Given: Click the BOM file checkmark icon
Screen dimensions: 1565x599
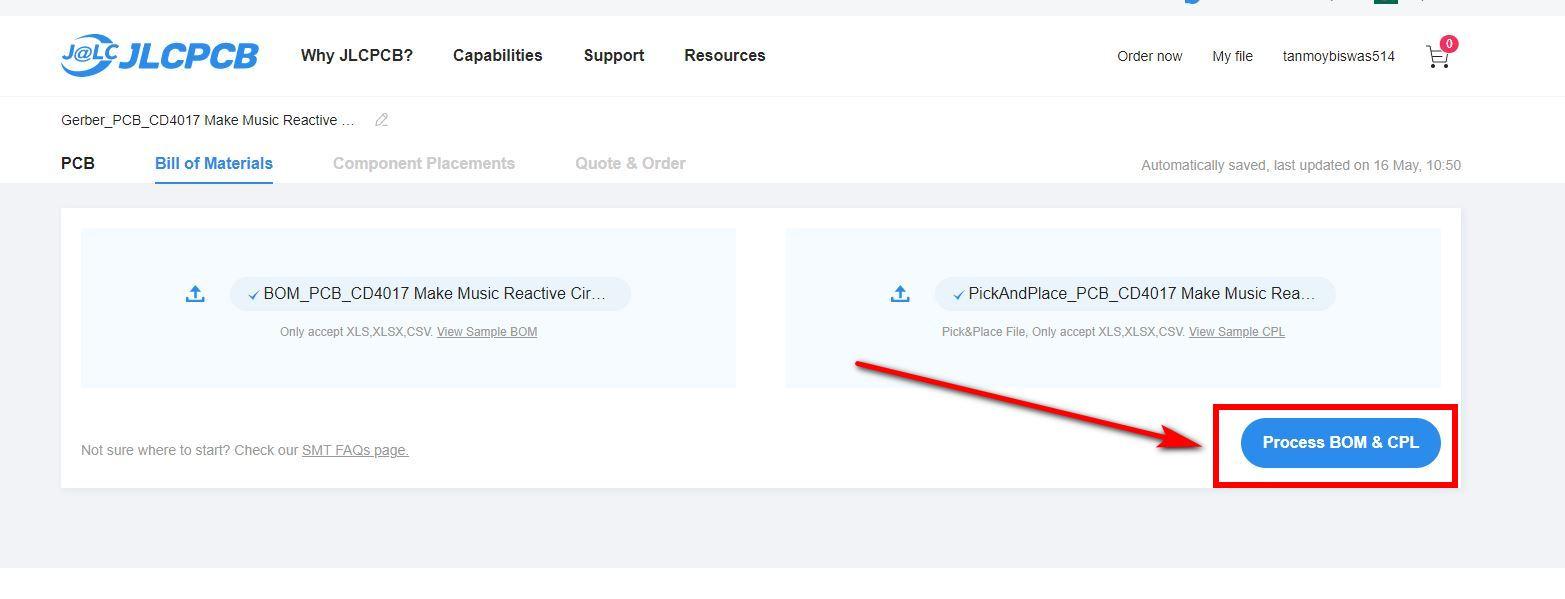Looking at the screenshot, I should click(254, 295).
